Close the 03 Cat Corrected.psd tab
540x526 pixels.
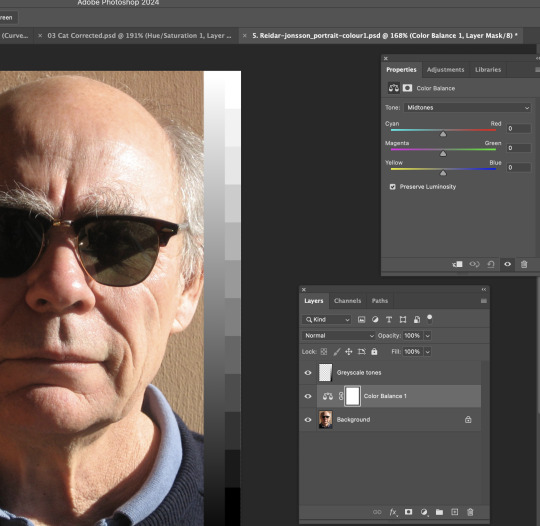tap(40, 35)
